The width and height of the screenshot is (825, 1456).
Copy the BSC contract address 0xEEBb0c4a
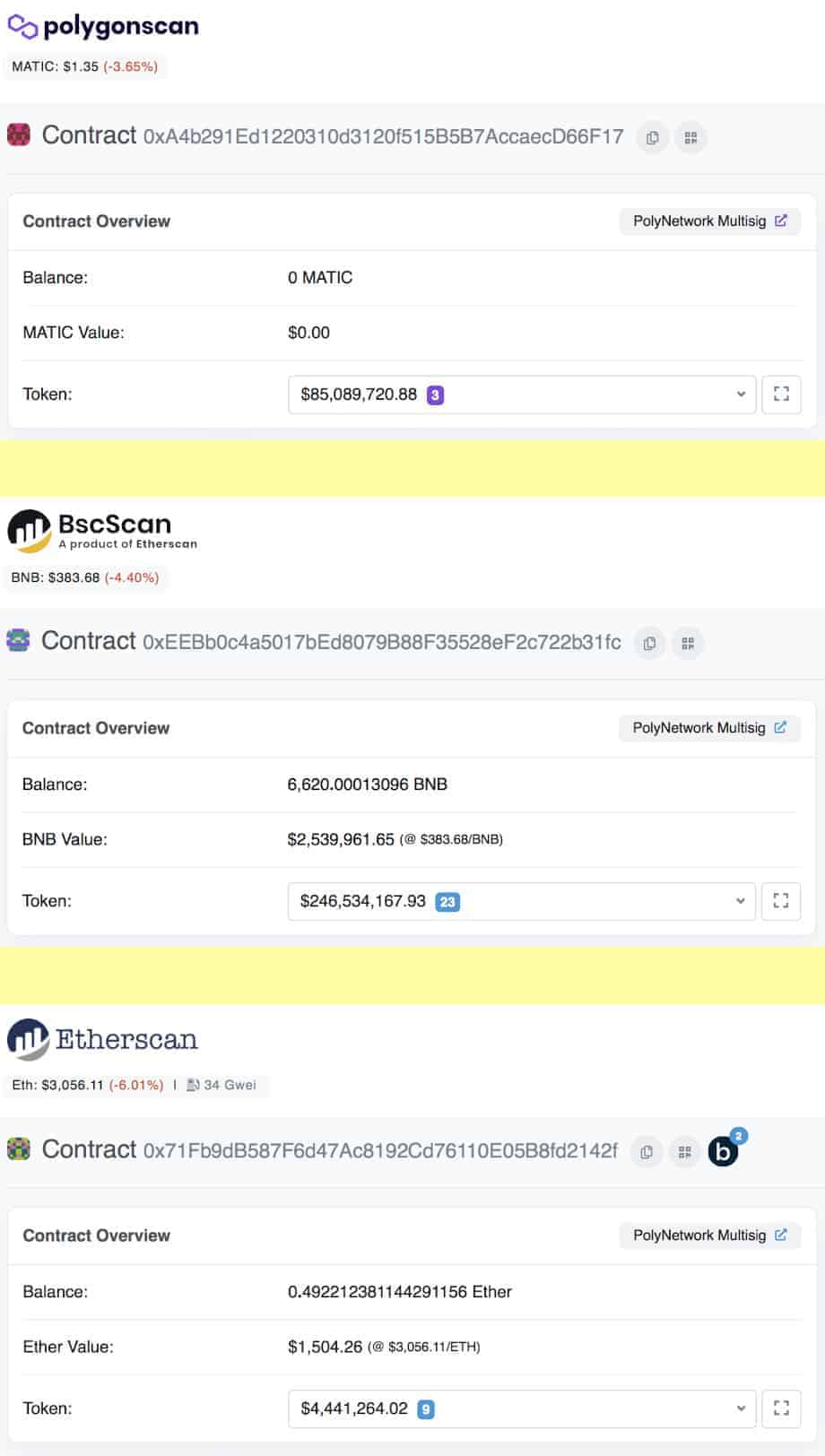(x=650, y=644)
